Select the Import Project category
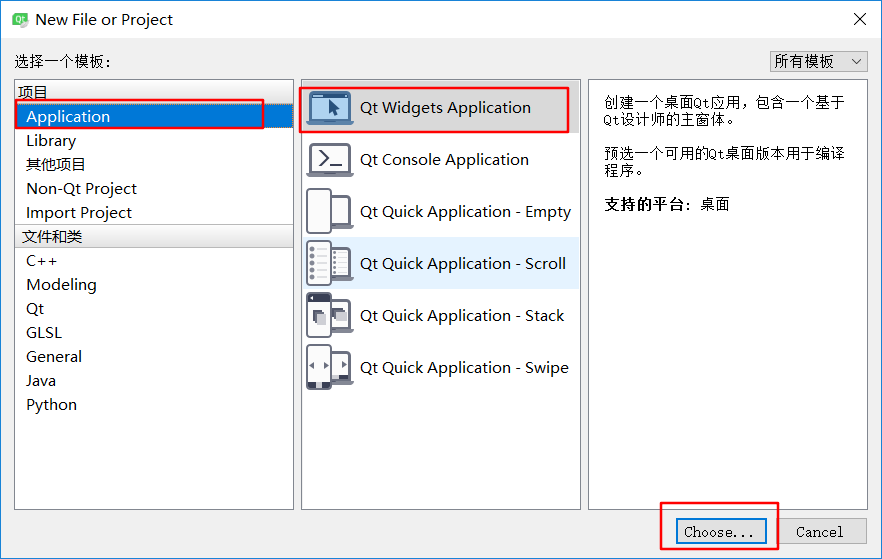The image size is (882, 559). pyautogui.click(x=154, y=213)
